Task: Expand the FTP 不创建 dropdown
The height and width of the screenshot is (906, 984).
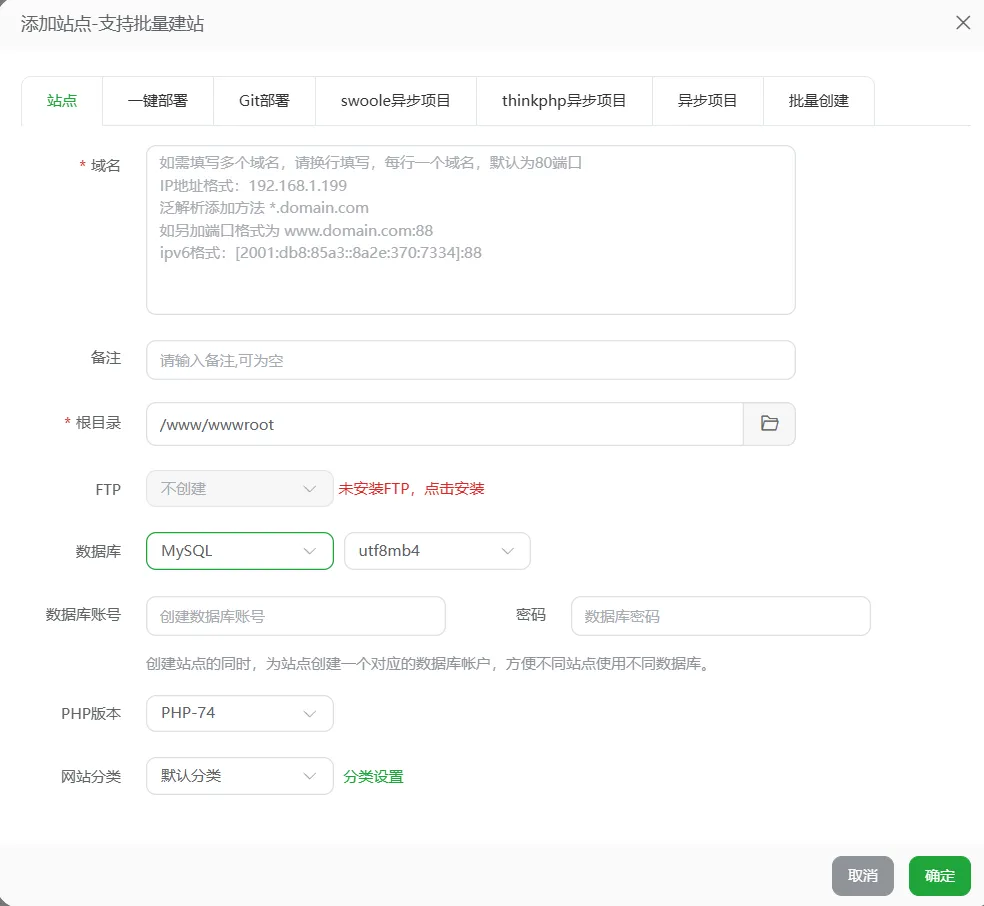Action: pos(240,489)
